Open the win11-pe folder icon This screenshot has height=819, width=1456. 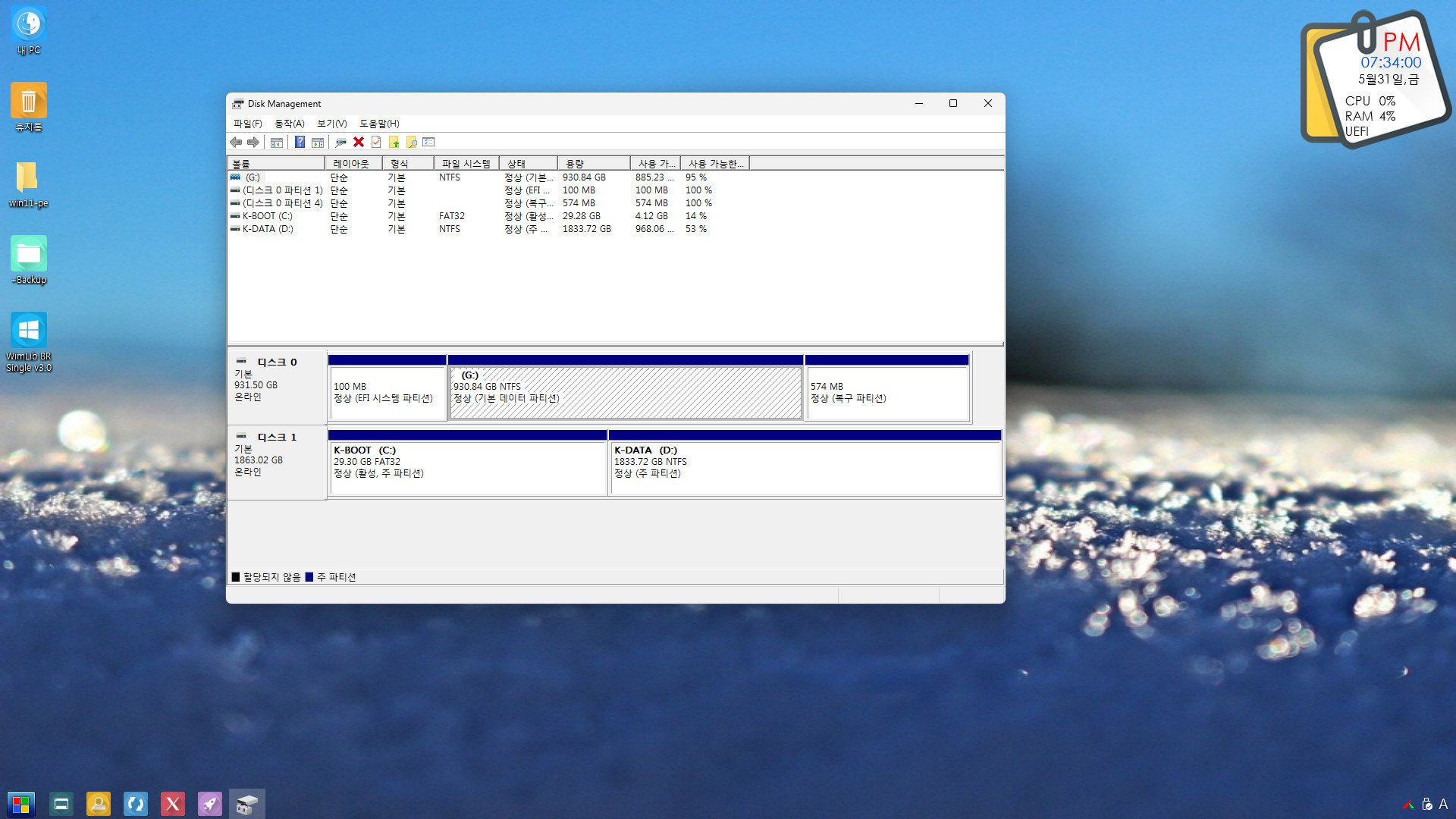tap(29, 184)
